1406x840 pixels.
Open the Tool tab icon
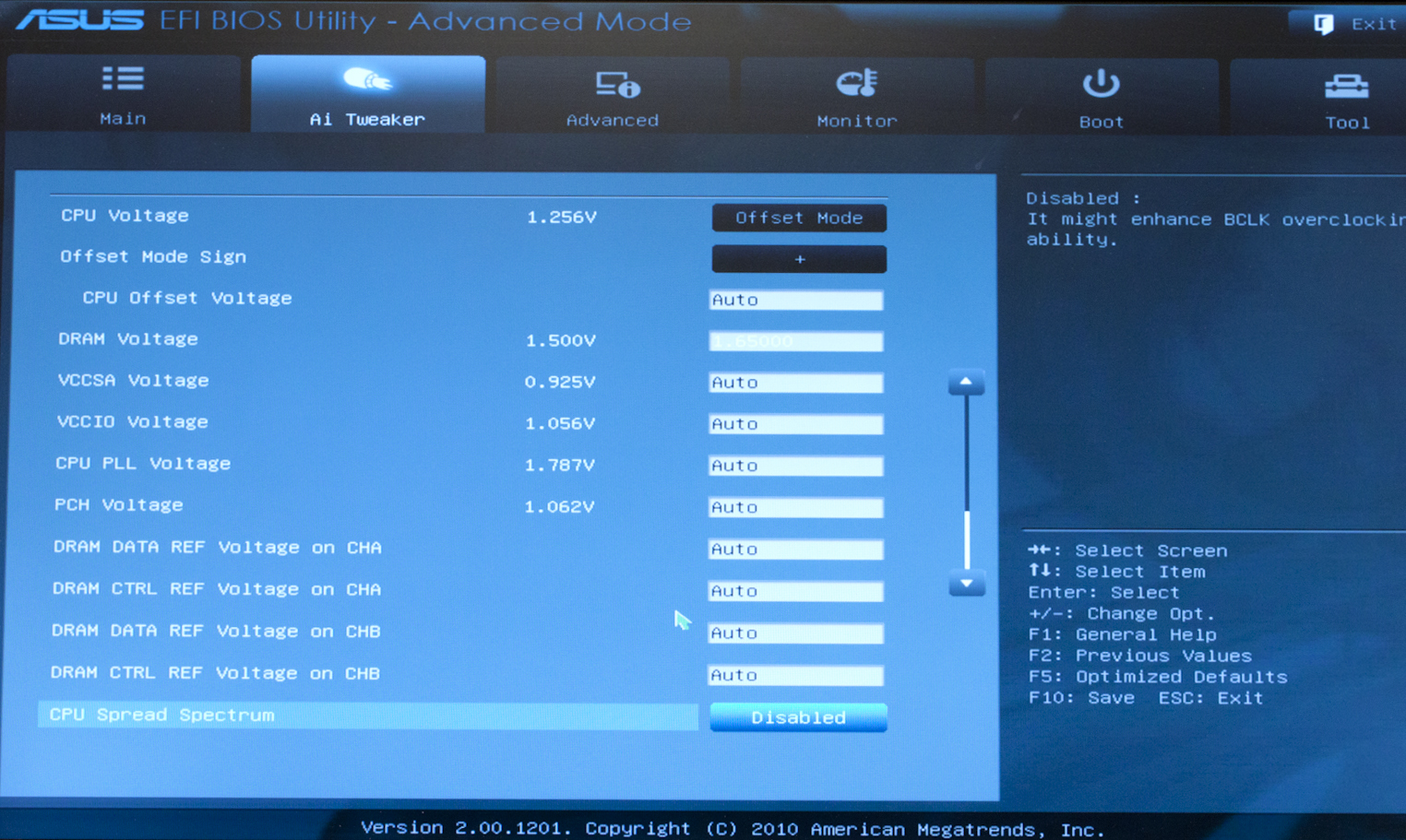pos(1346,87)
